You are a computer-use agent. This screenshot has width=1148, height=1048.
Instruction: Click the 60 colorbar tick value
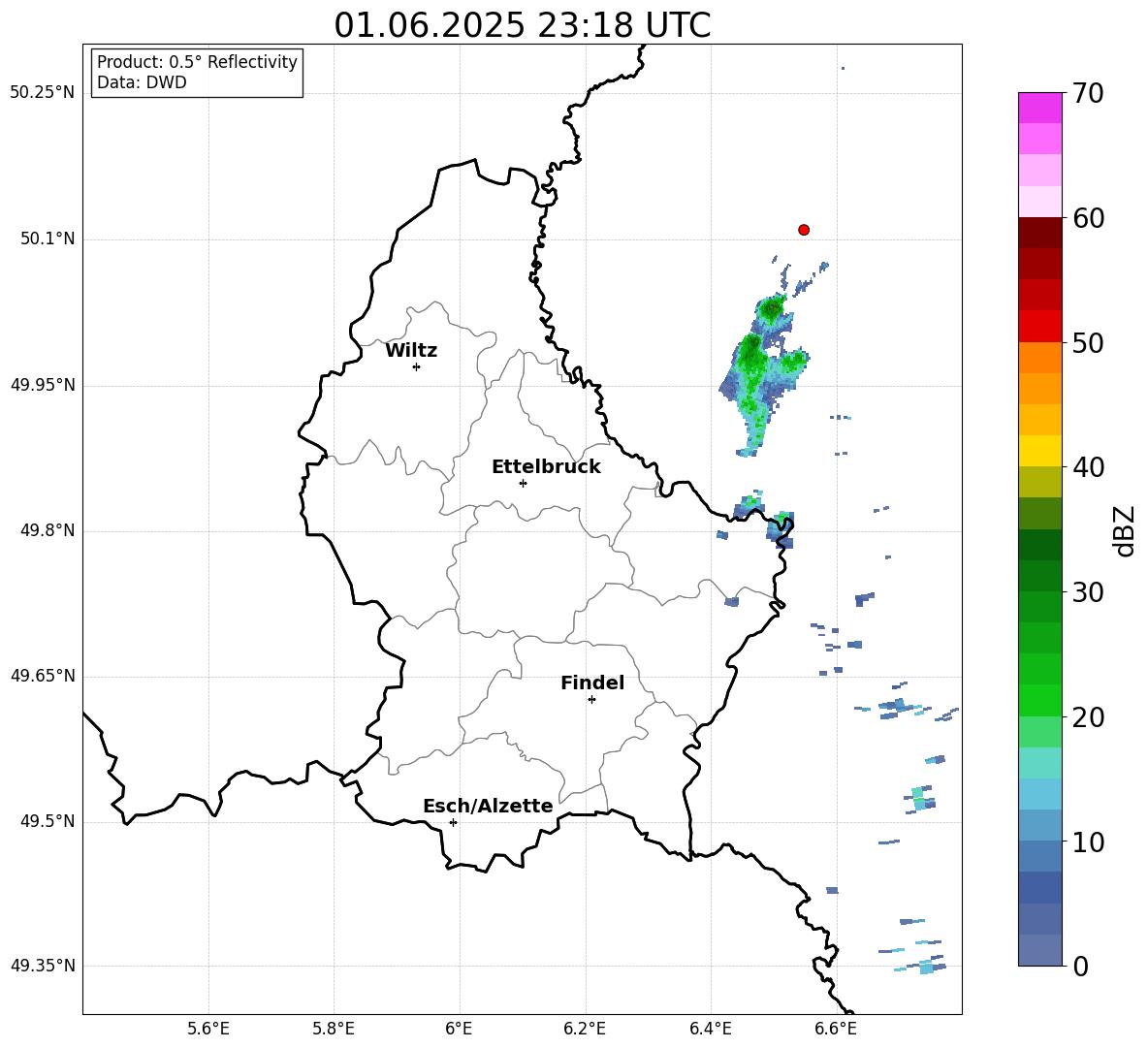click(1088, 218)
